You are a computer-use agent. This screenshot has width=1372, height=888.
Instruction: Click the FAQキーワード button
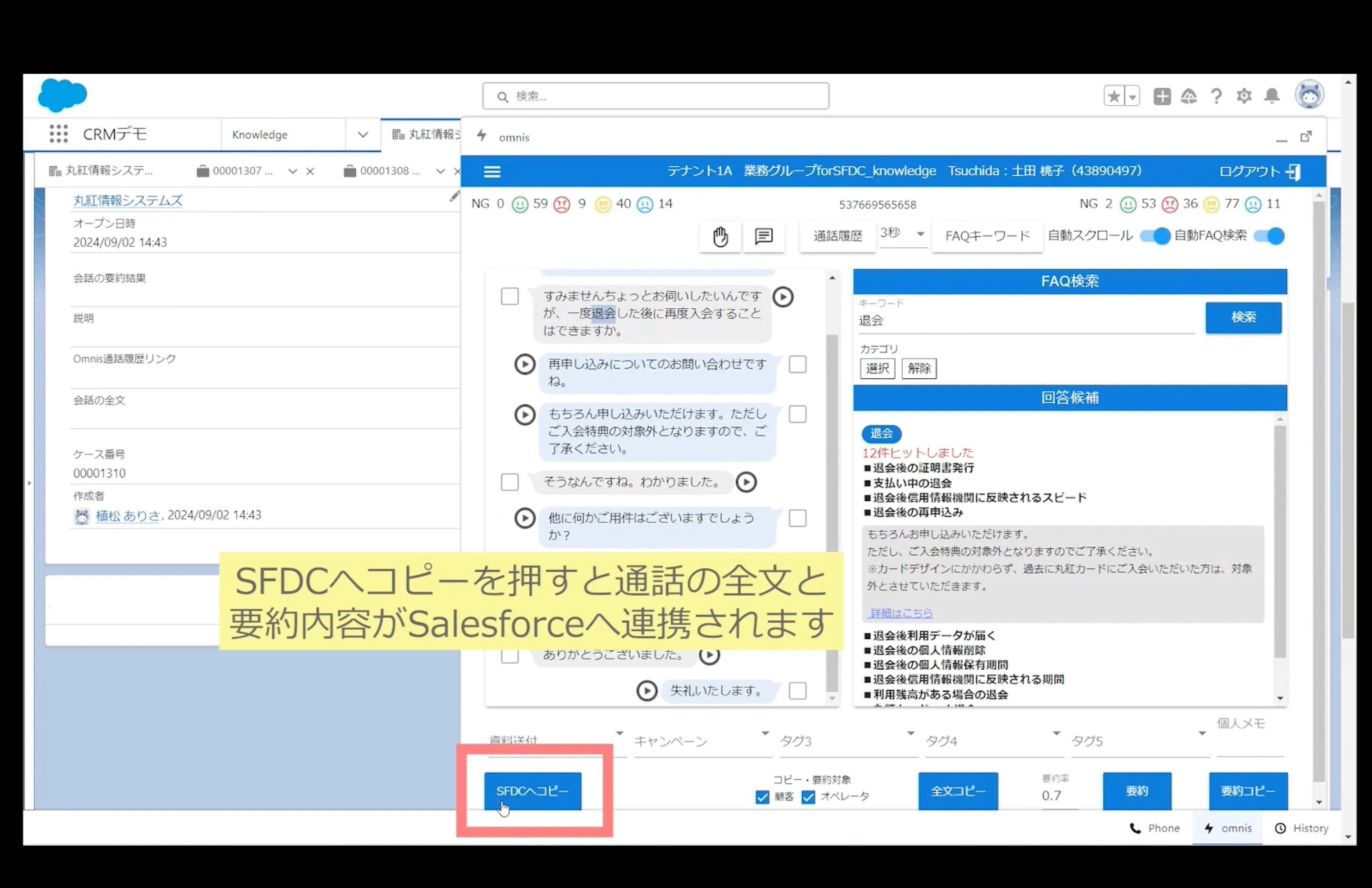[x=987, y=236]
